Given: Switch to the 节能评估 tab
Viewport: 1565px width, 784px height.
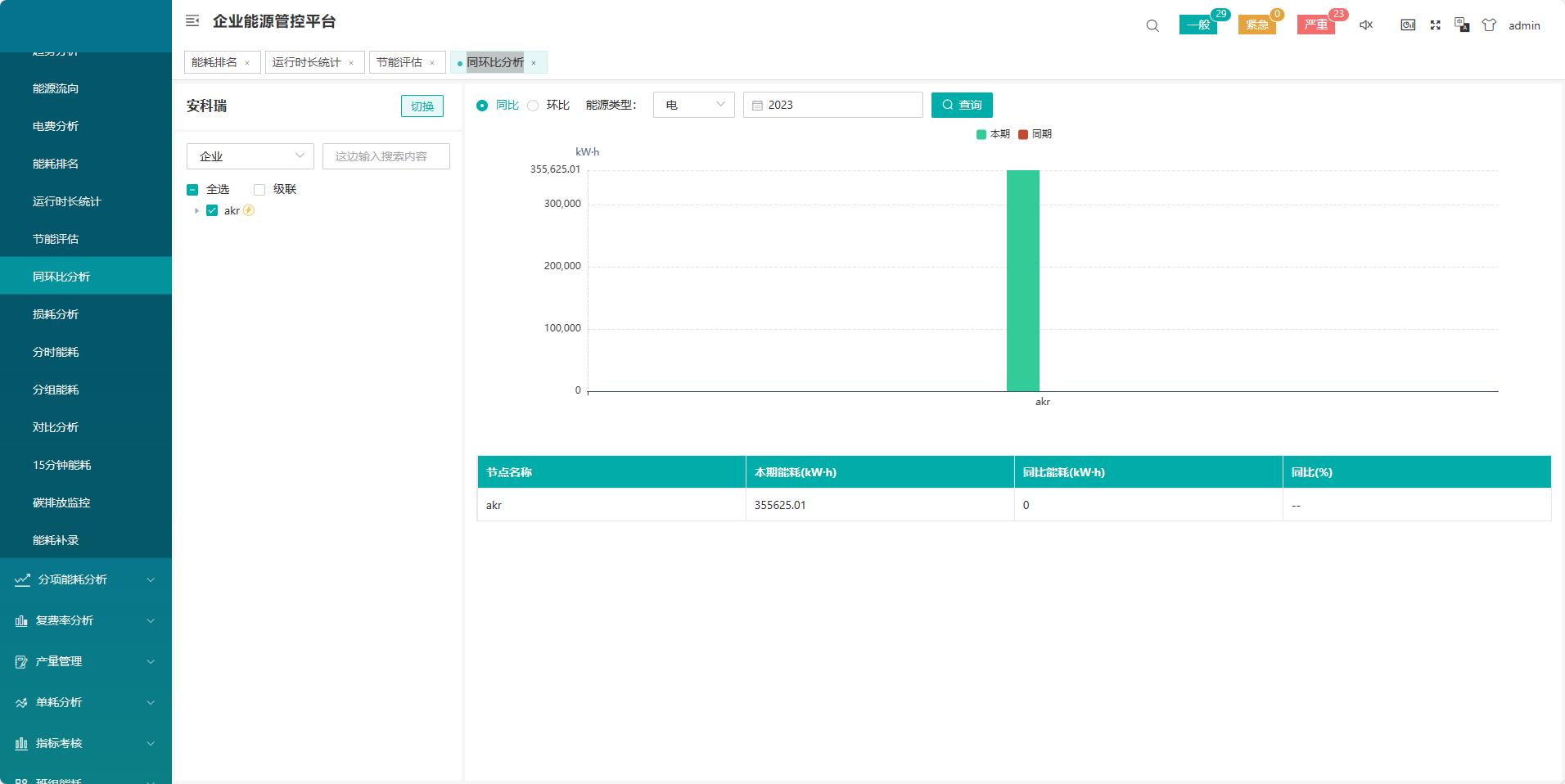Looking at the screenshot, I should (399, 62).
